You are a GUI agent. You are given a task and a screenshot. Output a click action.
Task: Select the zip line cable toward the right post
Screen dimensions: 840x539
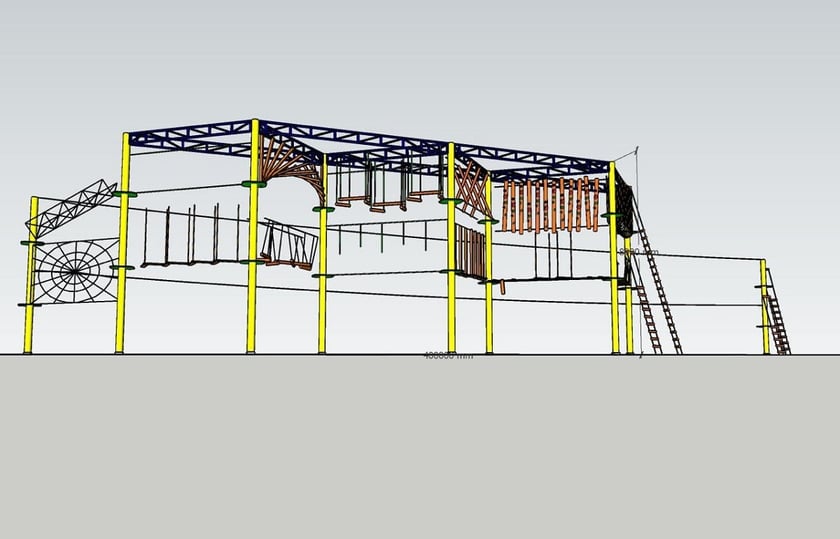[x=700, y=257]
